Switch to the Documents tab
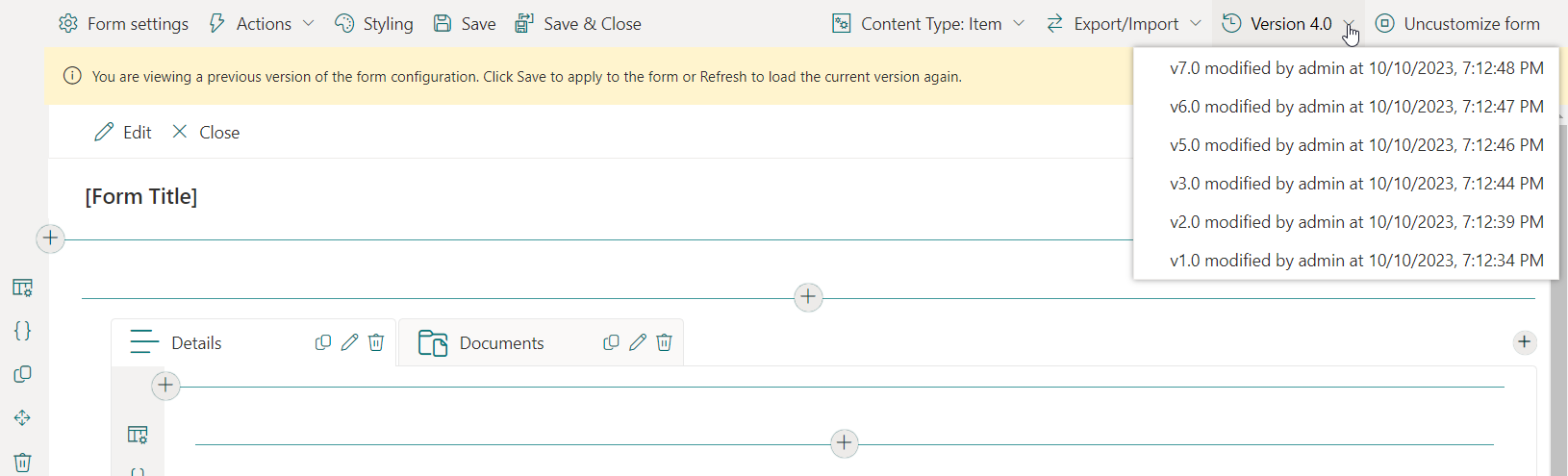Screen dimensions: 1568x476 [x=501, y=343]
